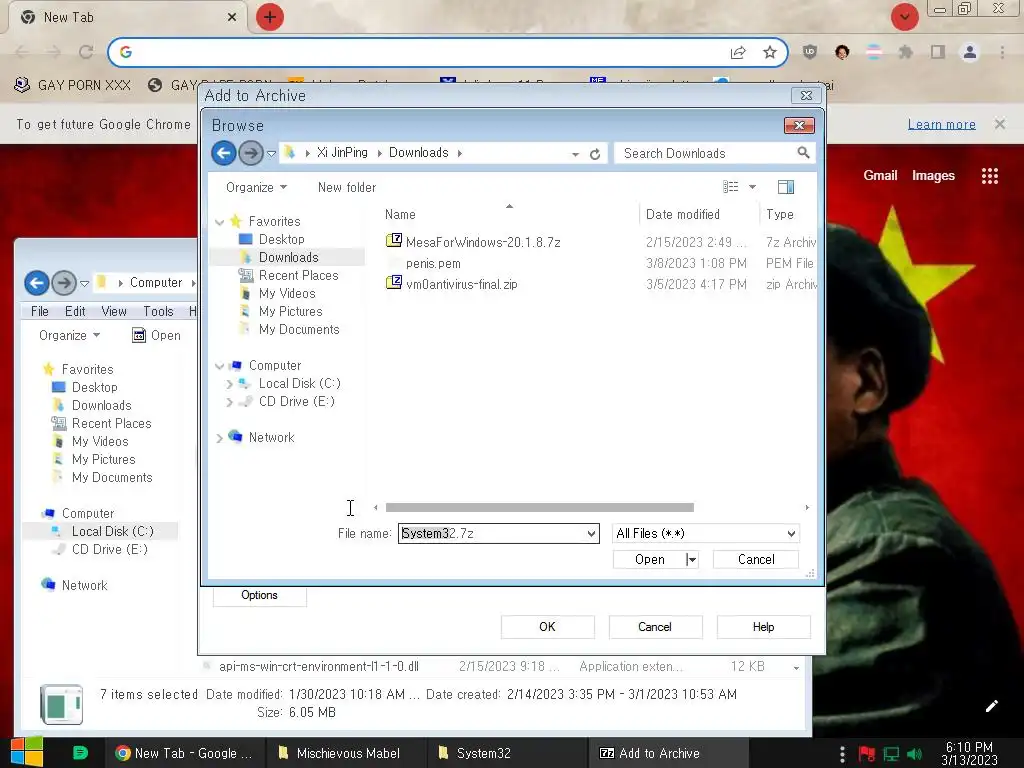This screenshot has height=768, width=1024.
Task: Click the File name input field
Action: point(492,534)
